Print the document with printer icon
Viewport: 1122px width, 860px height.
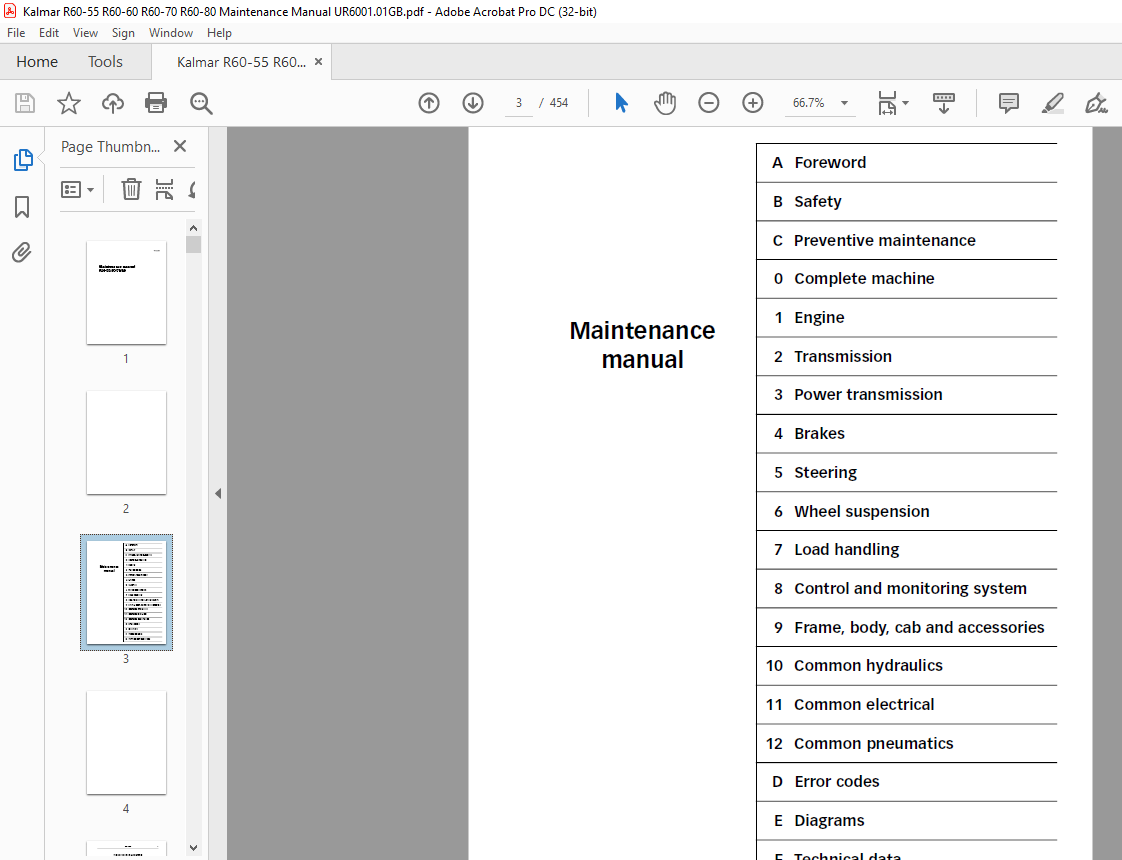tap(156, 103)
